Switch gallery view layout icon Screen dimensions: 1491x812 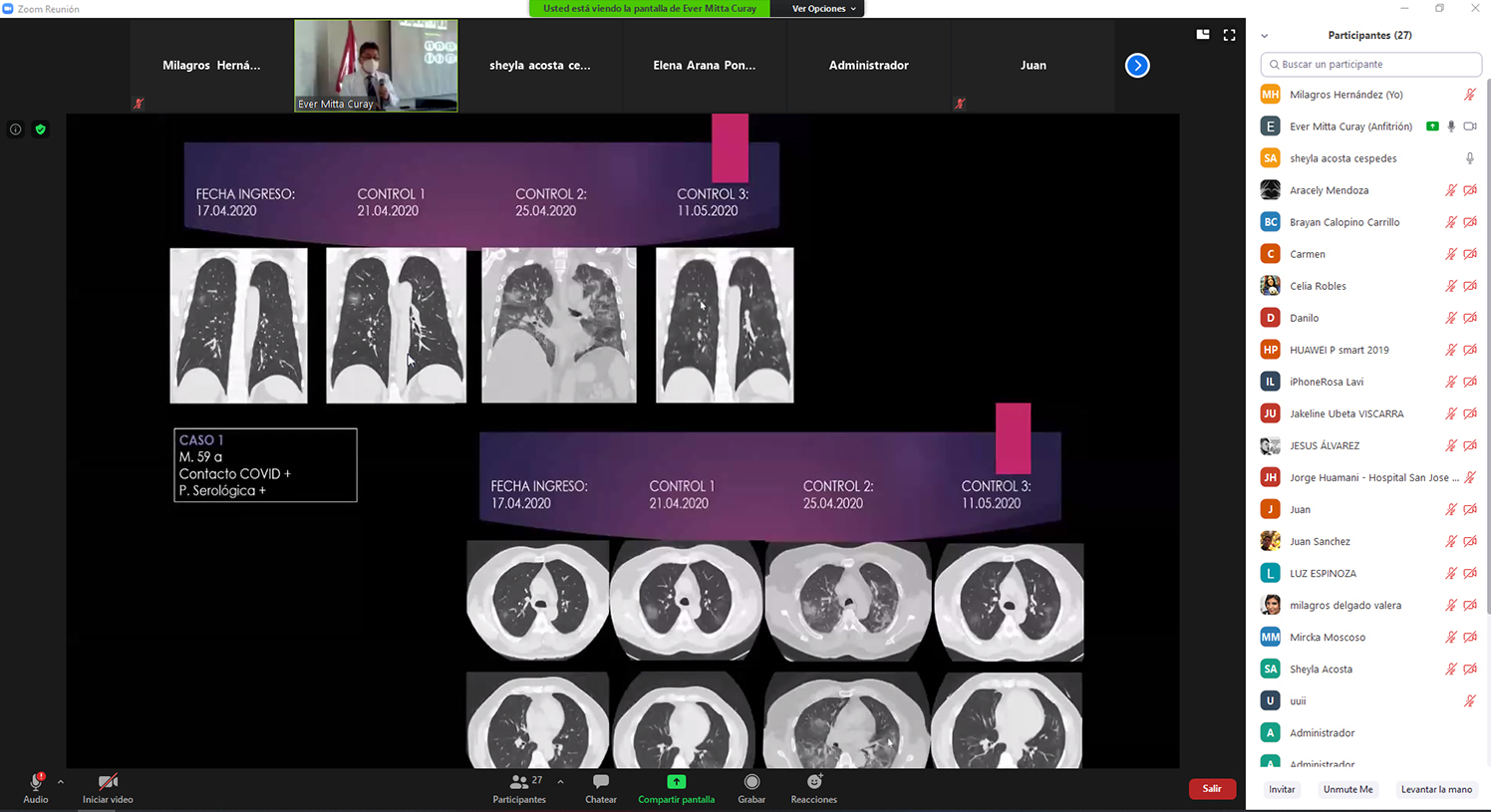pos(1203,34)
